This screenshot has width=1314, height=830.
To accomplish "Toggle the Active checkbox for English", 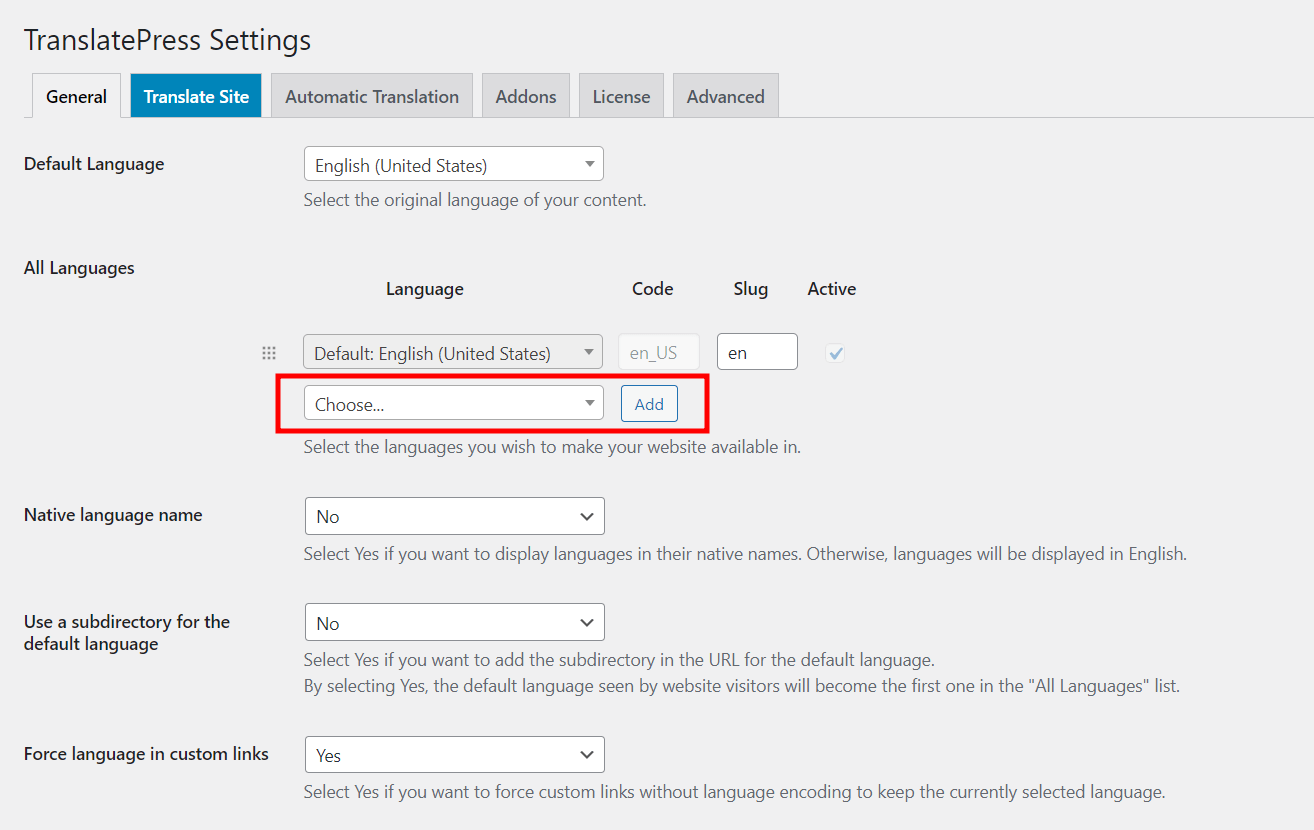I will pyautogui.click(x=835, y=353).
